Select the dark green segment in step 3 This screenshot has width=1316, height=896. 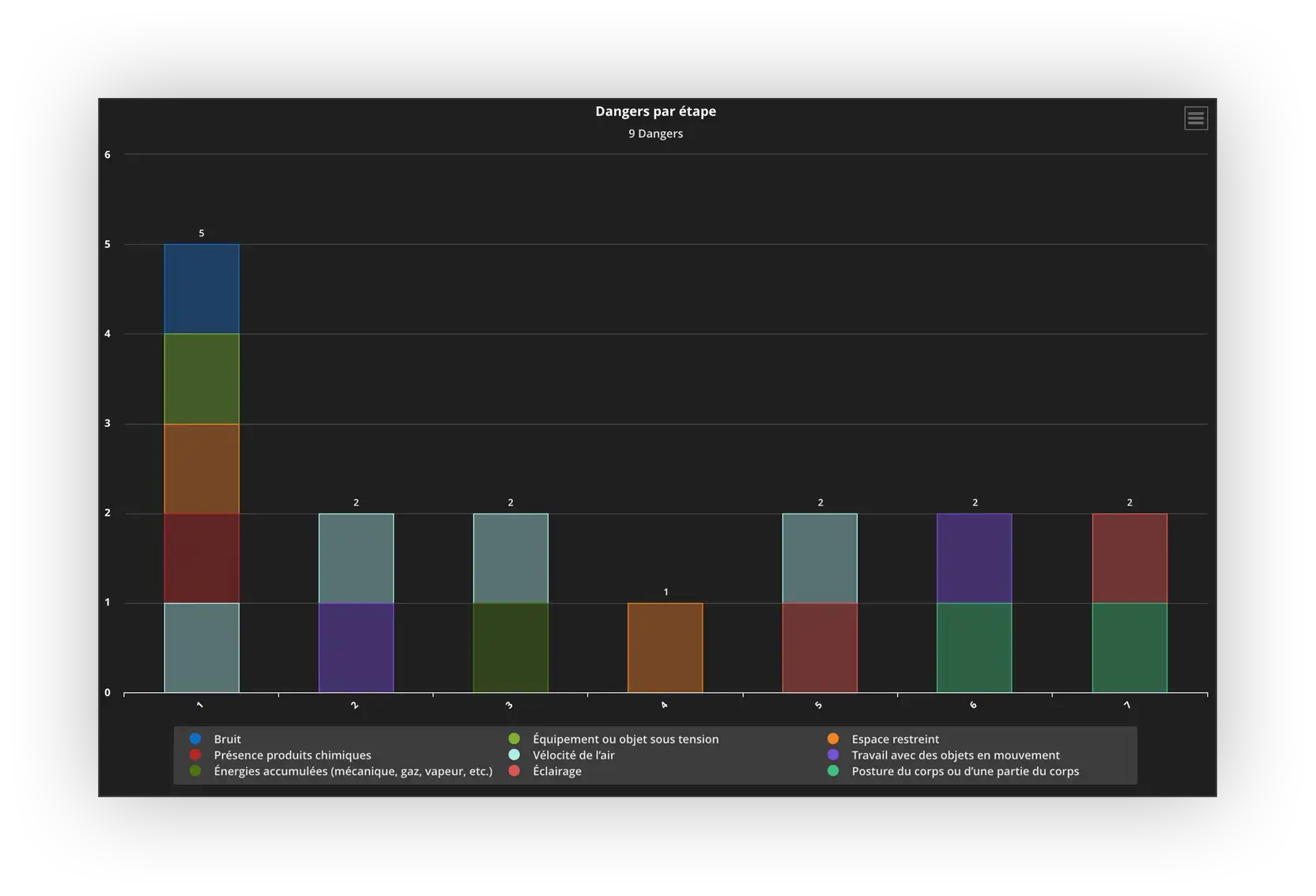tap(511, 648)
